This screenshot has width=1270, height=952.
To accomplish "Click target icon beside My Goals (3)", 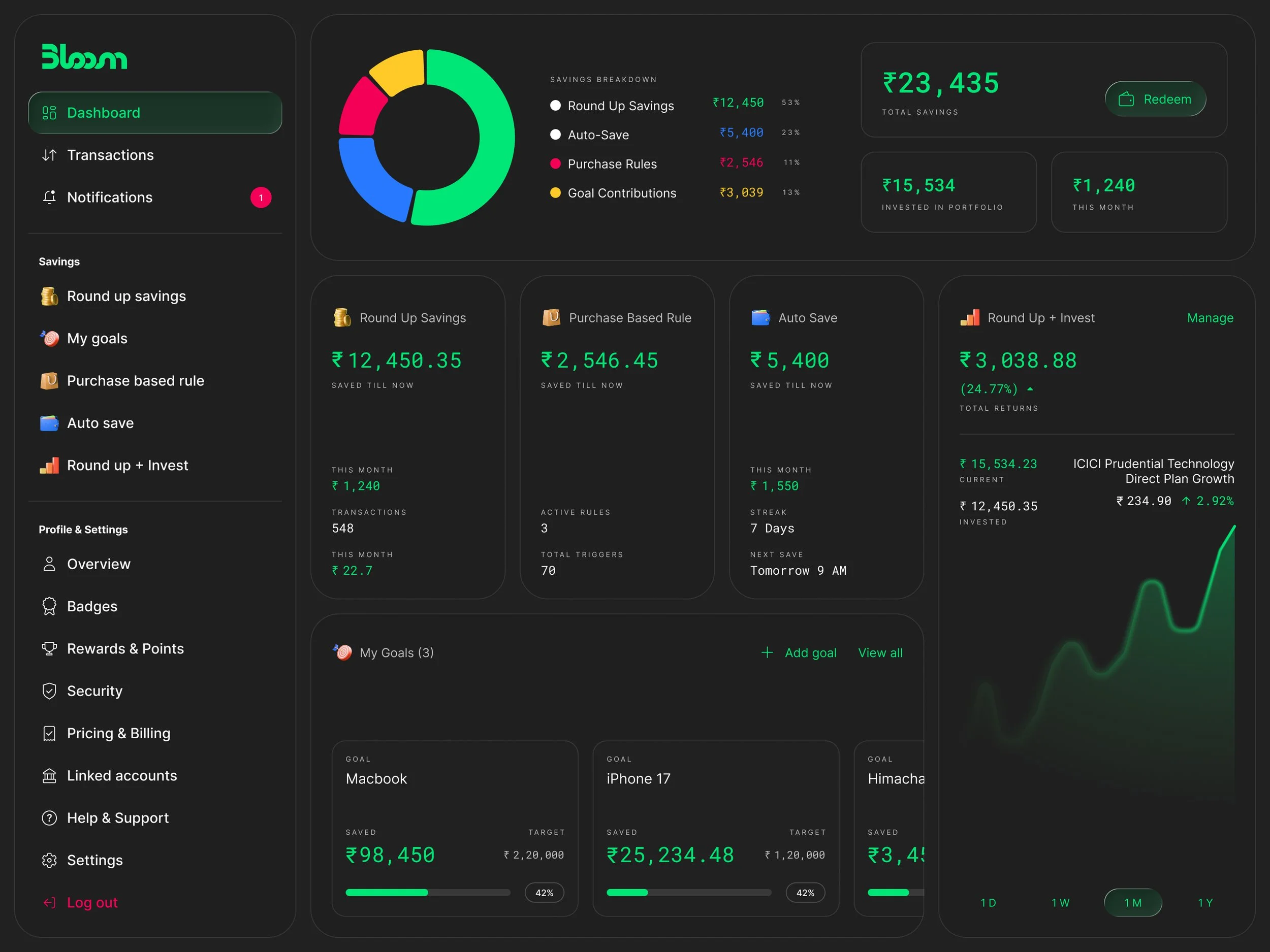I will click(342, 652).
